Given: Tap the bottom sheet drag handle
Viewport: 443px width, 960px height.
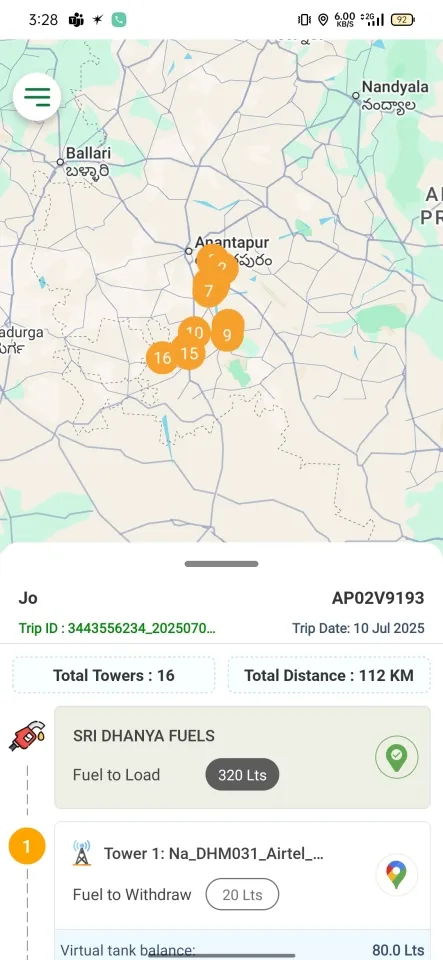Looking at the screenshot, I should pos(222,564).
